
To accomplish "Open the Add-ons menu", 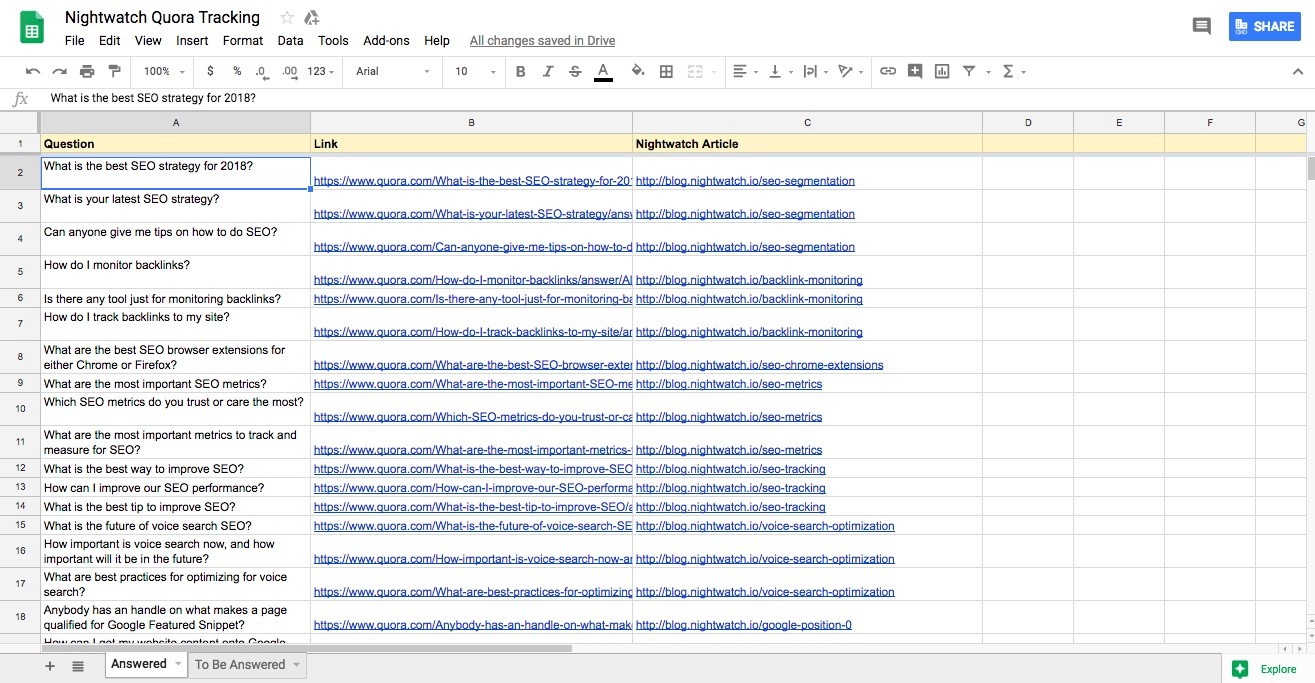I will [x=386, y=41].
